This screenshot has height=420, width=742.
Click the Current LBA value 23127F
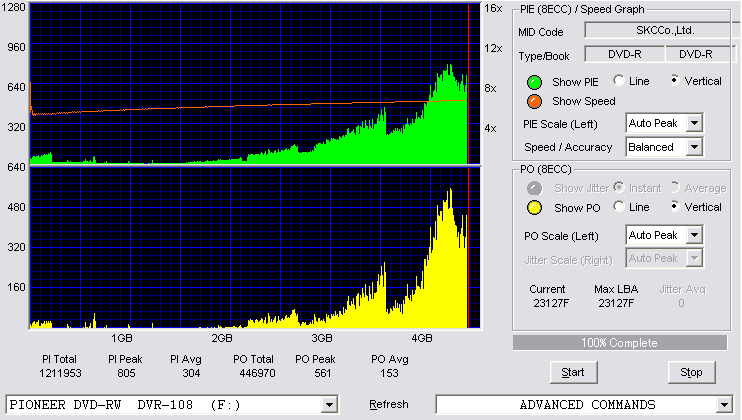click(x=551, y=303)
